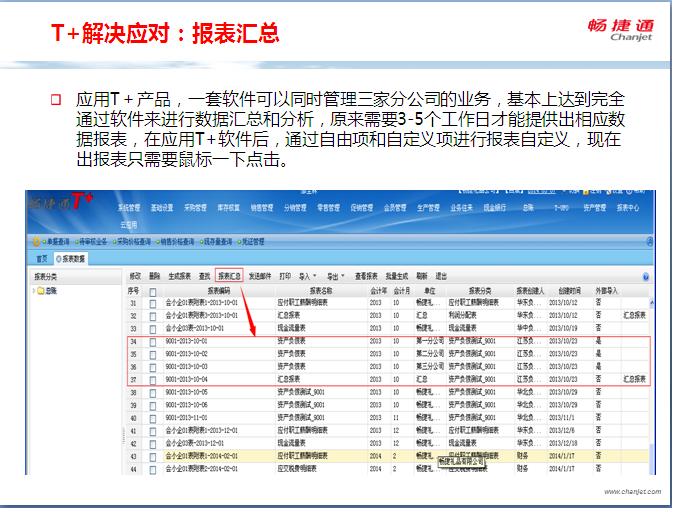Screen dimensions: 673x512
Task: Click the 创建时间 column header
Action: (x=569, y=291)
